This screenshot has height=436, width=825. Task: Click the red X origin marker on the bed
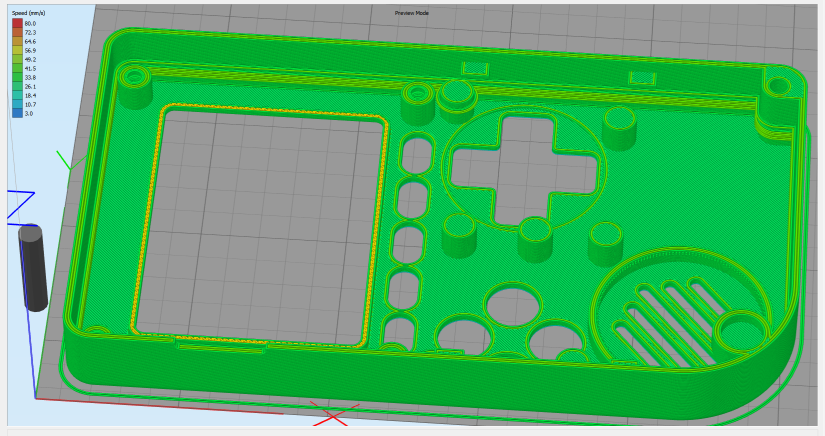tap(334, 414)
